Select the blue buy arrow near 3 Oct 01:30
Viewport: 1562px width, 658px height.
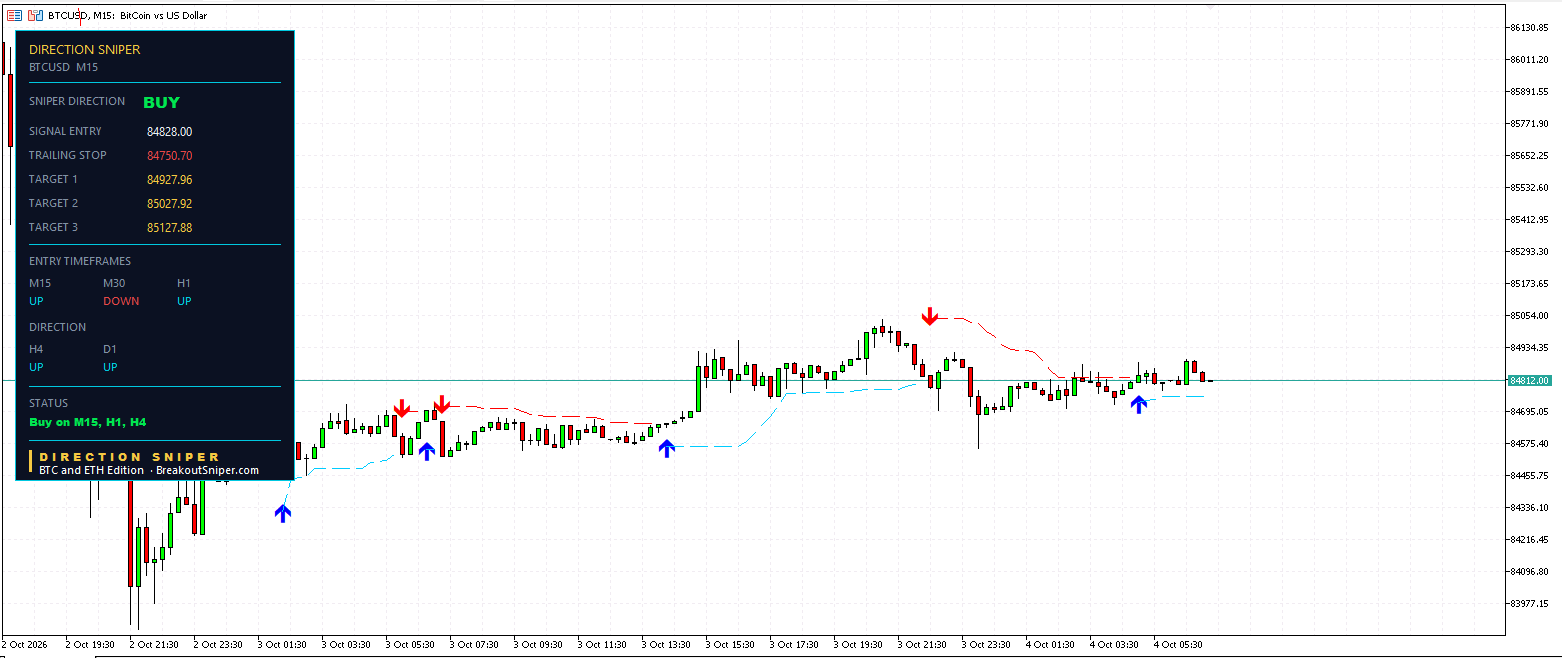pos(283,513)
